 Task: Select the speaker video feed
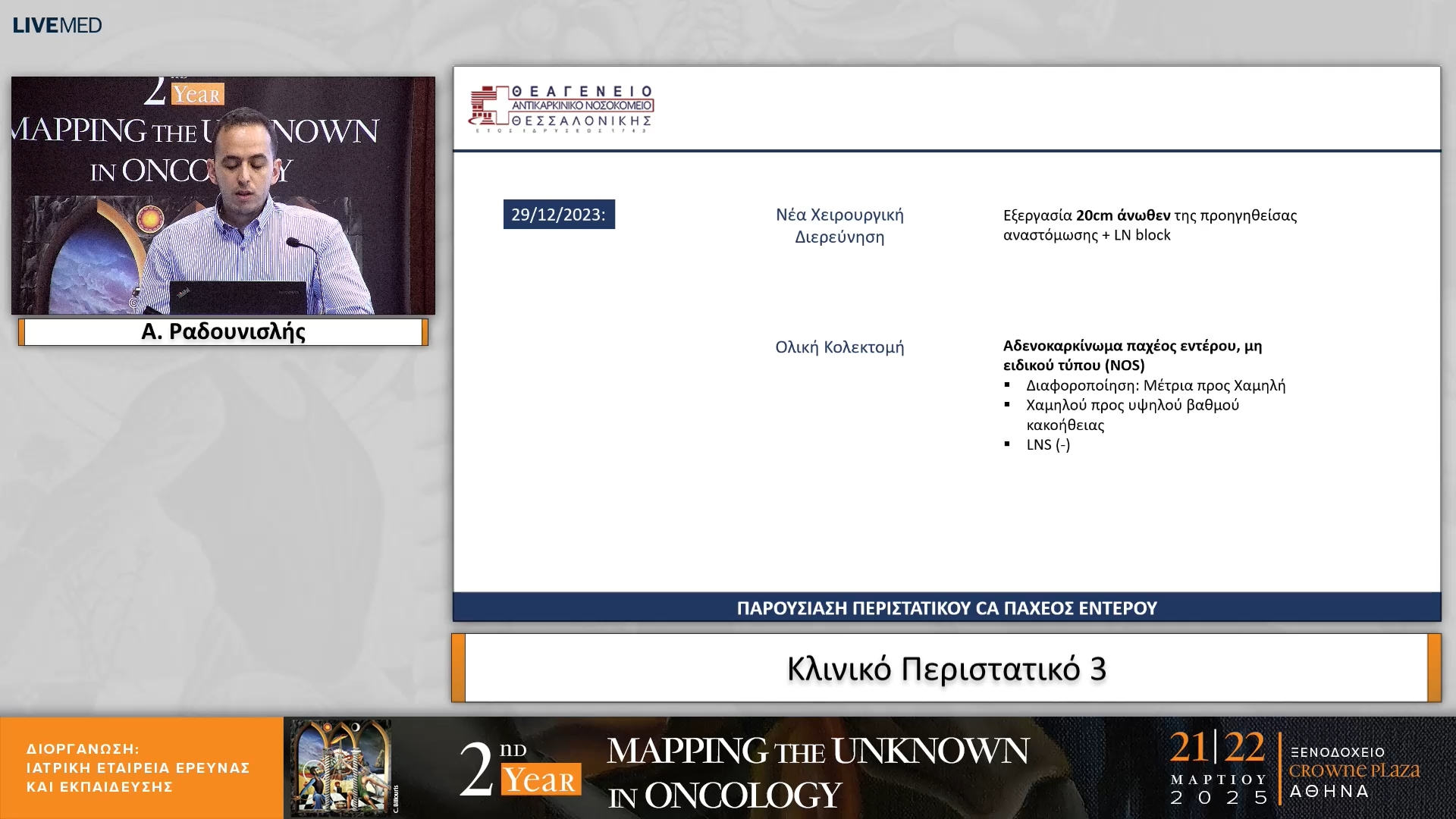point(223,196)
